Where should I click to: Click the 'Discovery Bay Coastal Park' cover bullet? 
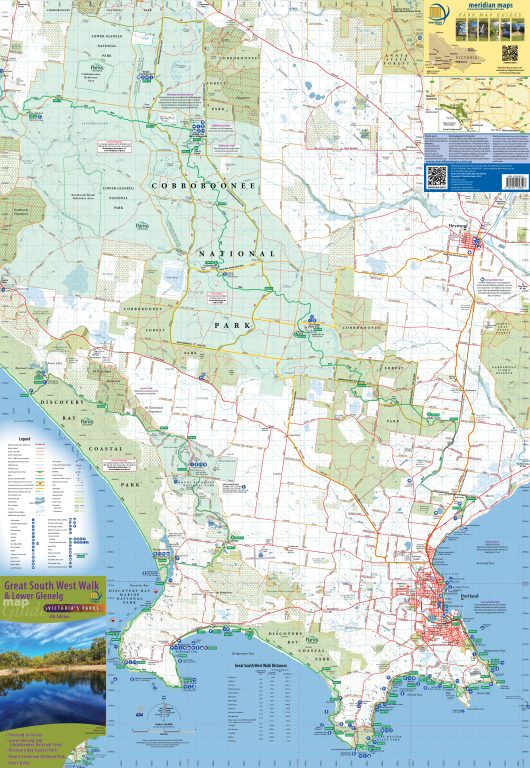32,749
